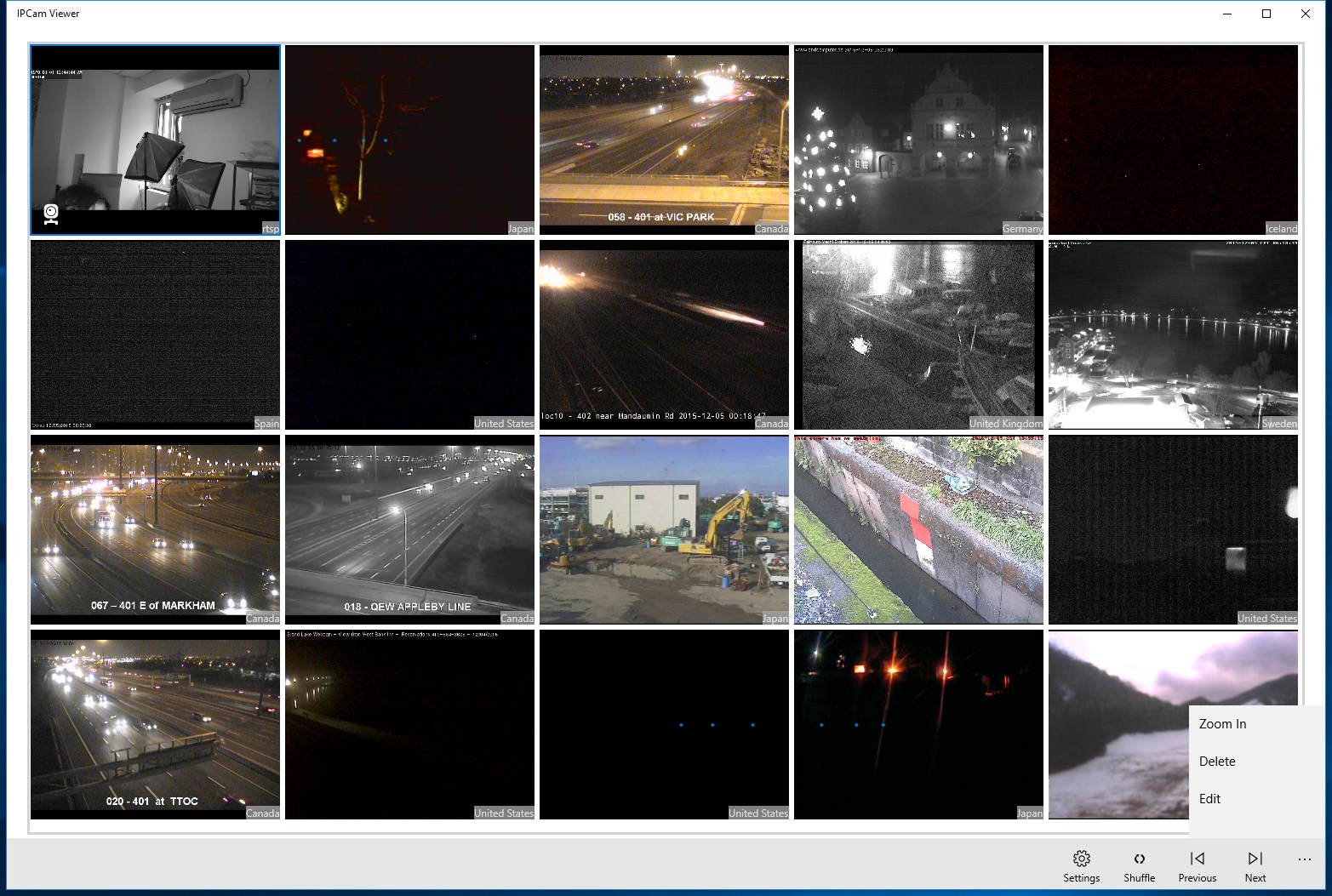The width and height of the screenshot is (1332, 896).
Task: Open the 020 - 401 at TTOC feed
Action: 155,724
